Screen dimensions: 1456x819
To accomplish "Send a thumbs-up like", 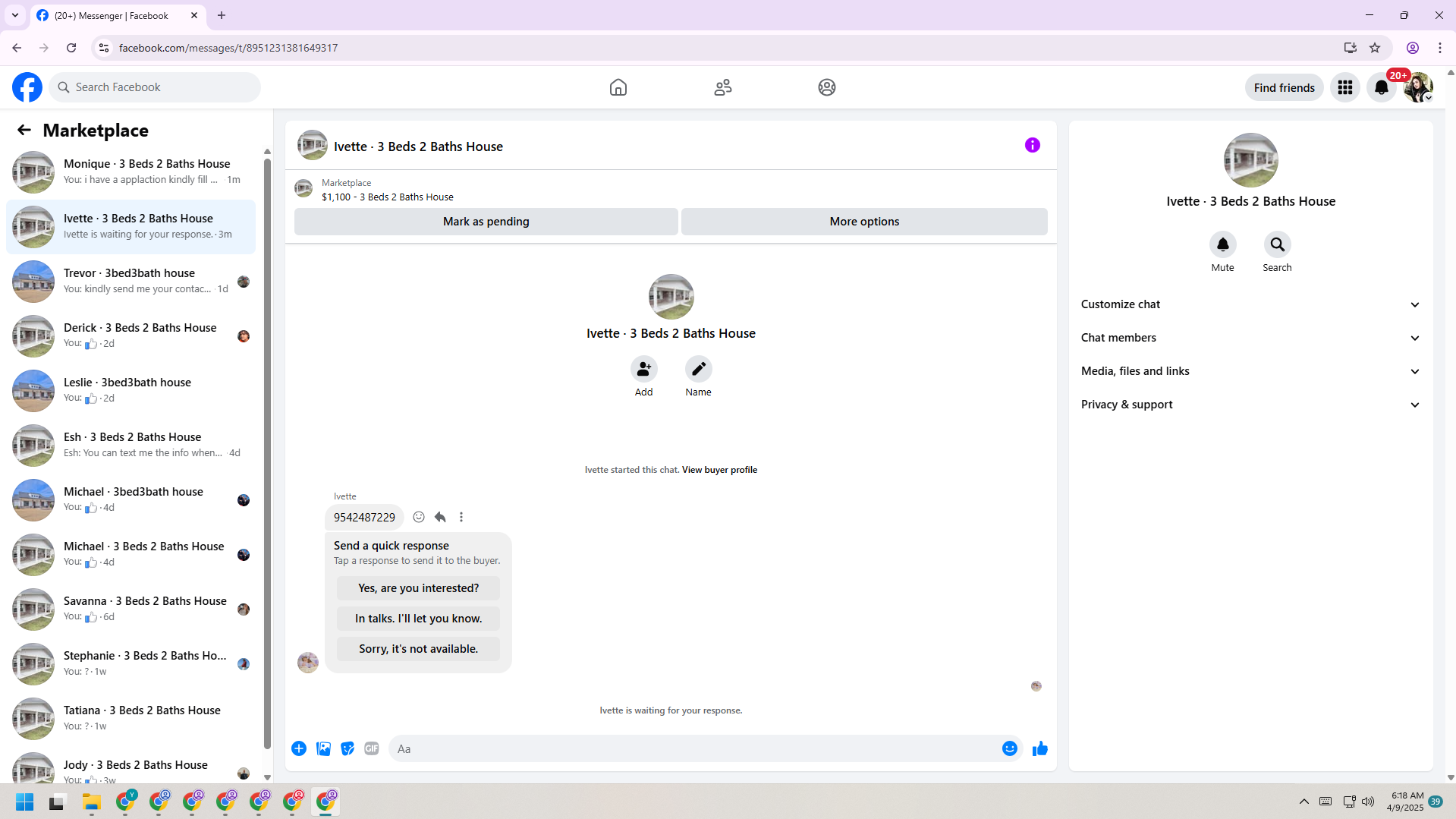I will pyautogui.click(x=1040, y=748).
